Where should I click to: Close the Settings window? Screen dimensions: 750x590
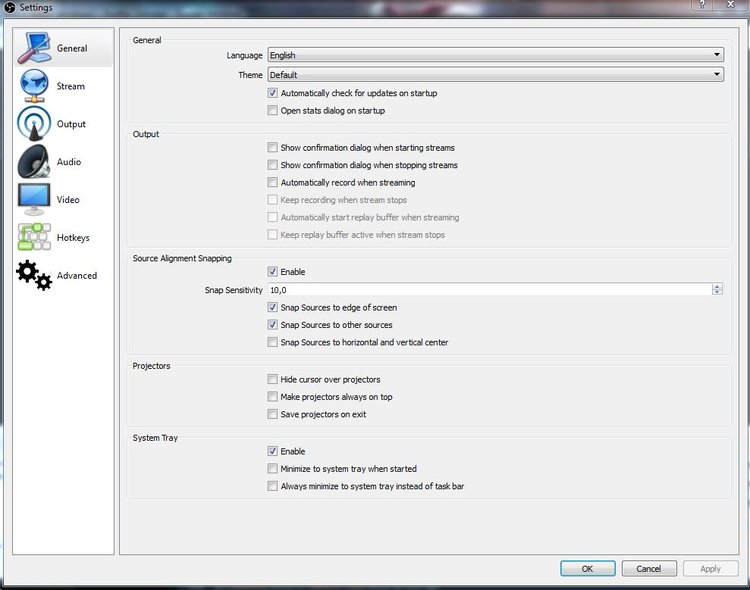(731, 5)
